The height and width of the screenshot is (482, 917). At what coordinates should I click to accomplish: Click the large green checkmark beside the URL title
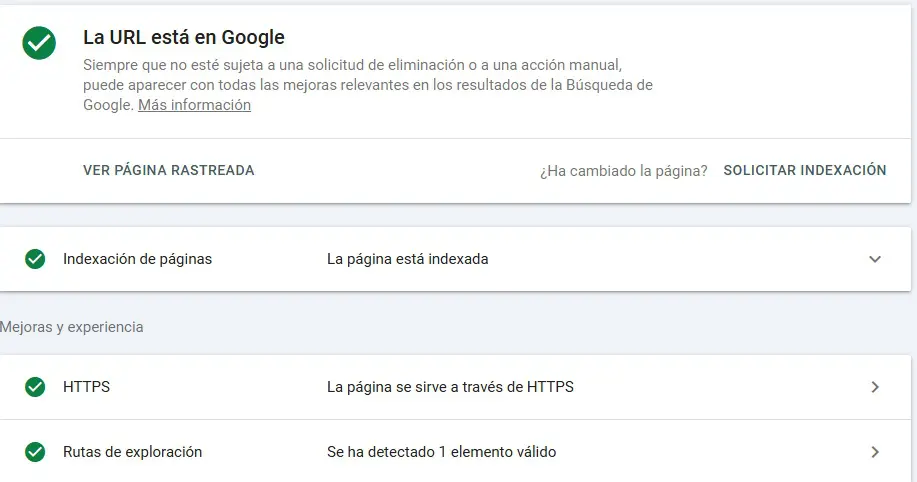39,43
